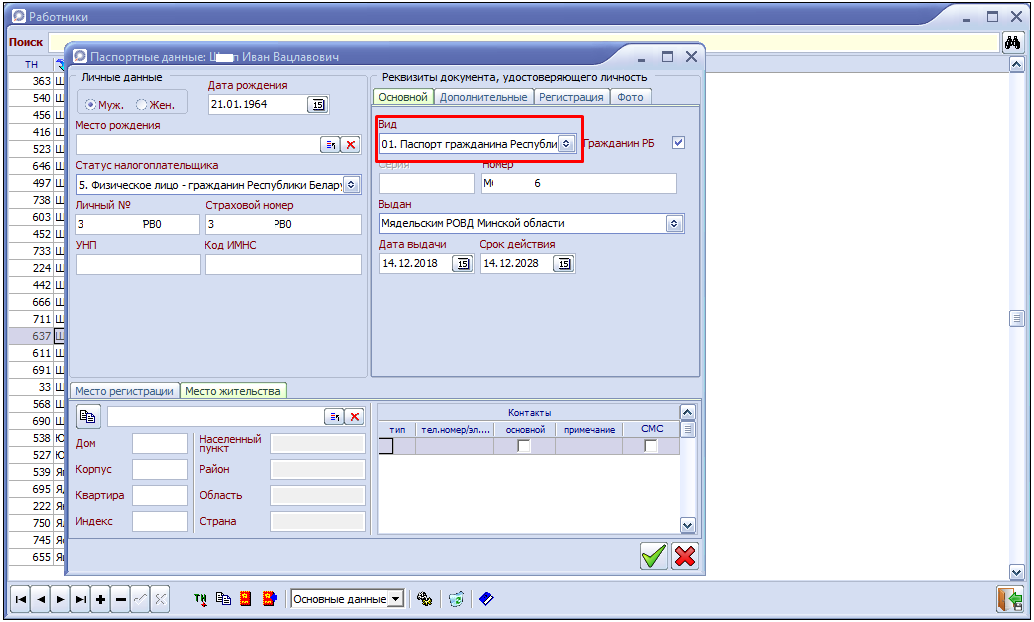Open the Основные данные dropdown
Screen dimensions: 1034x622
click(396, 599)
